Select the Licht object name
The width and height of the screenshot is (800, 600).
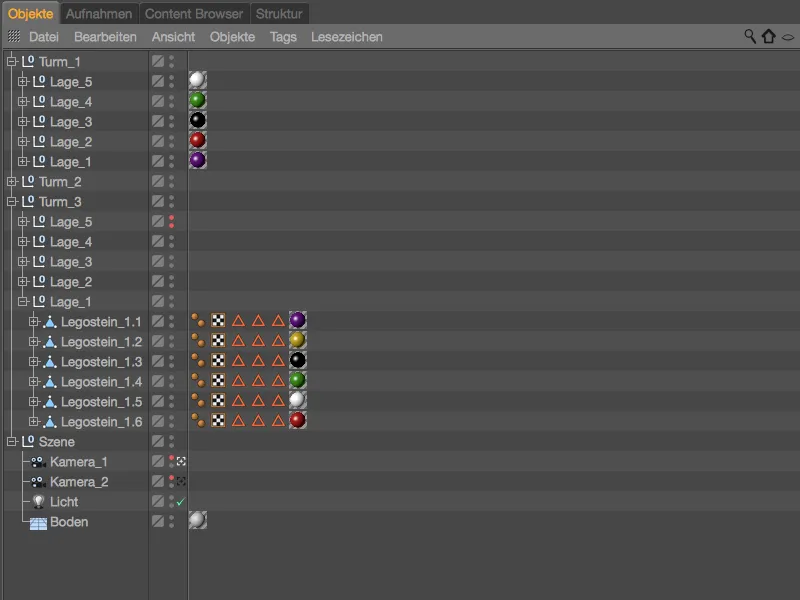click(x=64, y=502)
